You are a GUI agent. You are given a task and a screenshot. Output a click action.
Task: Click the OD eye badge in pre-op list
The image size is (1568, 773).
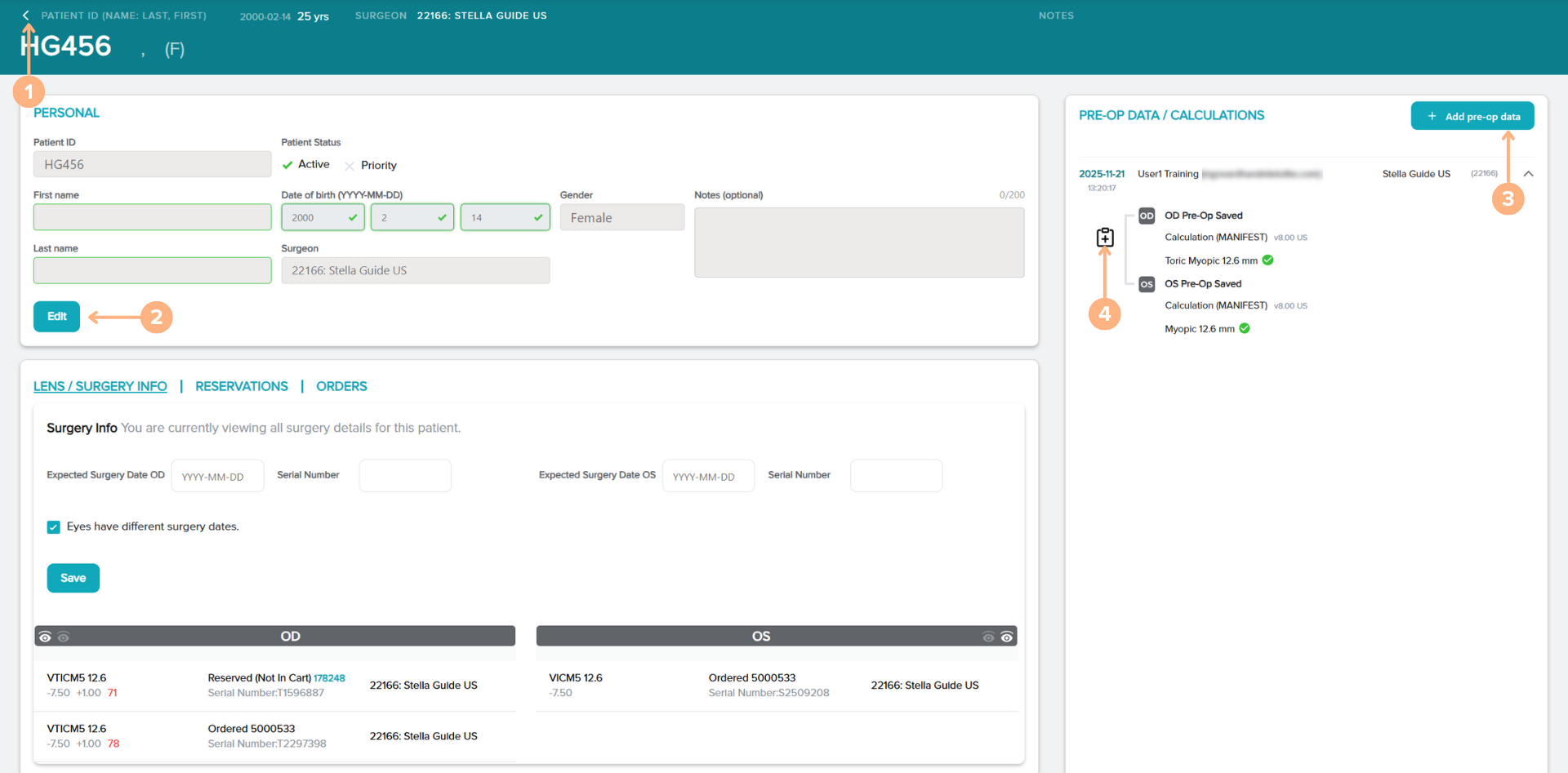(1147, 216)
